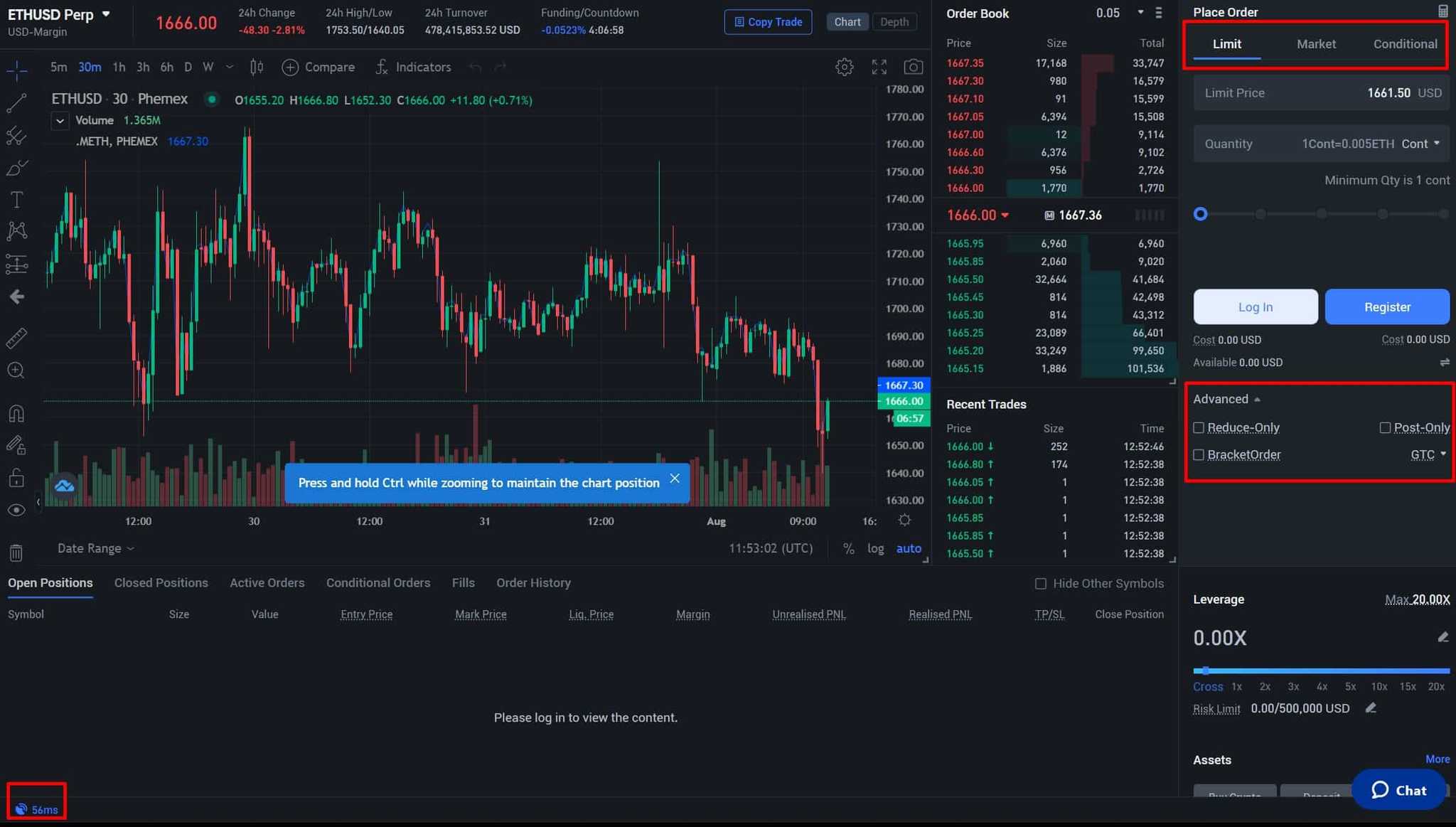Viewport: 1456px width, 827px height.
Task: Open the ETHUSD Perp symbol selector
Action: tap(60, 14)
